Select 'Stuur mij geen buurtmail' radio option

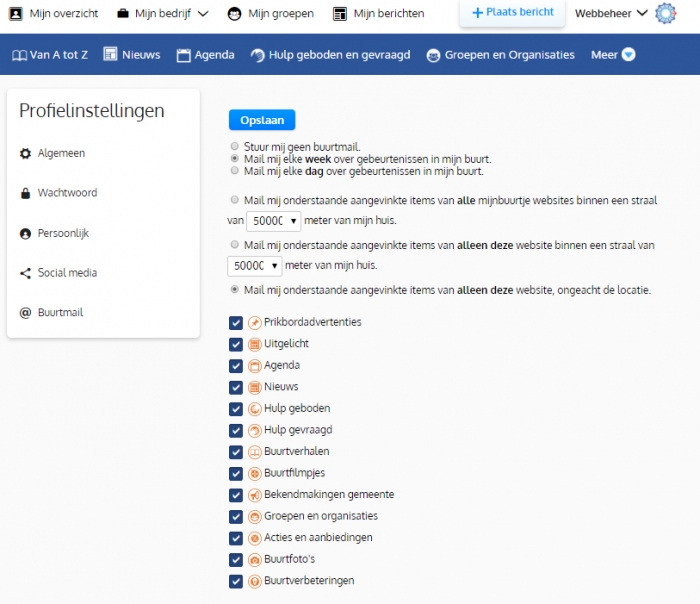click(235, 147)
